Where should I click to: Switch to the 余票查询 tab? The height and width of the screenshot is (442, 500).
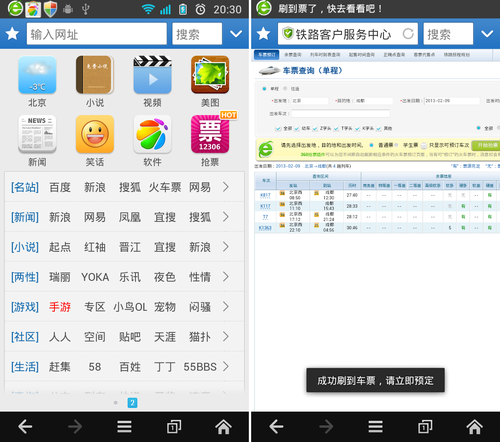[293, 55]
